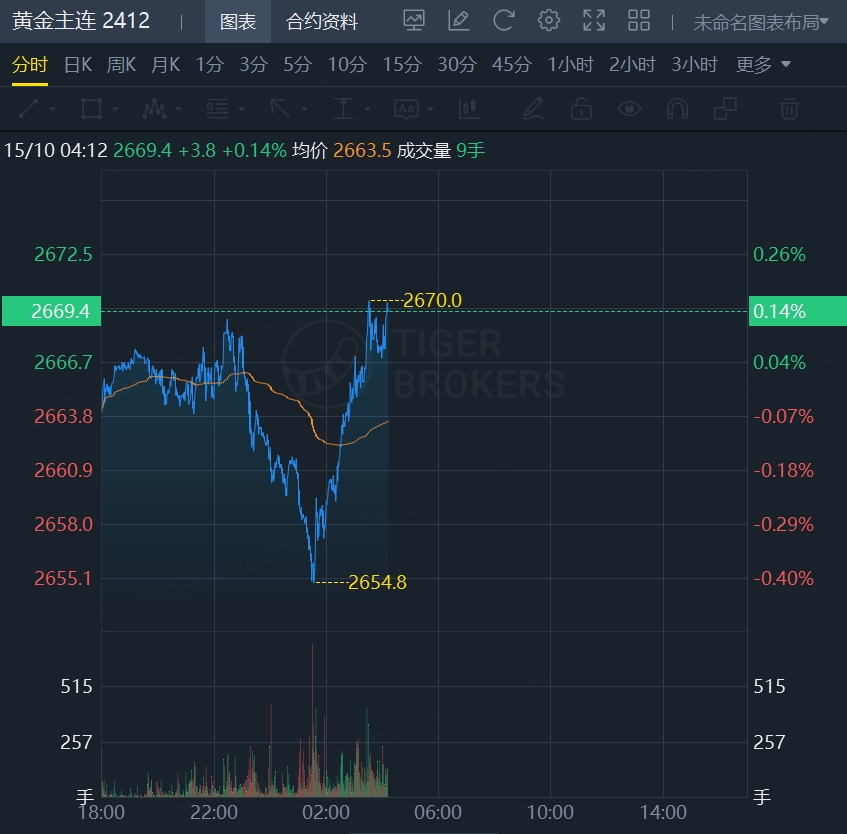This screenshot has width=847, height=834.
Task: Click the refresh chart icon
Action: click(503, 21)
